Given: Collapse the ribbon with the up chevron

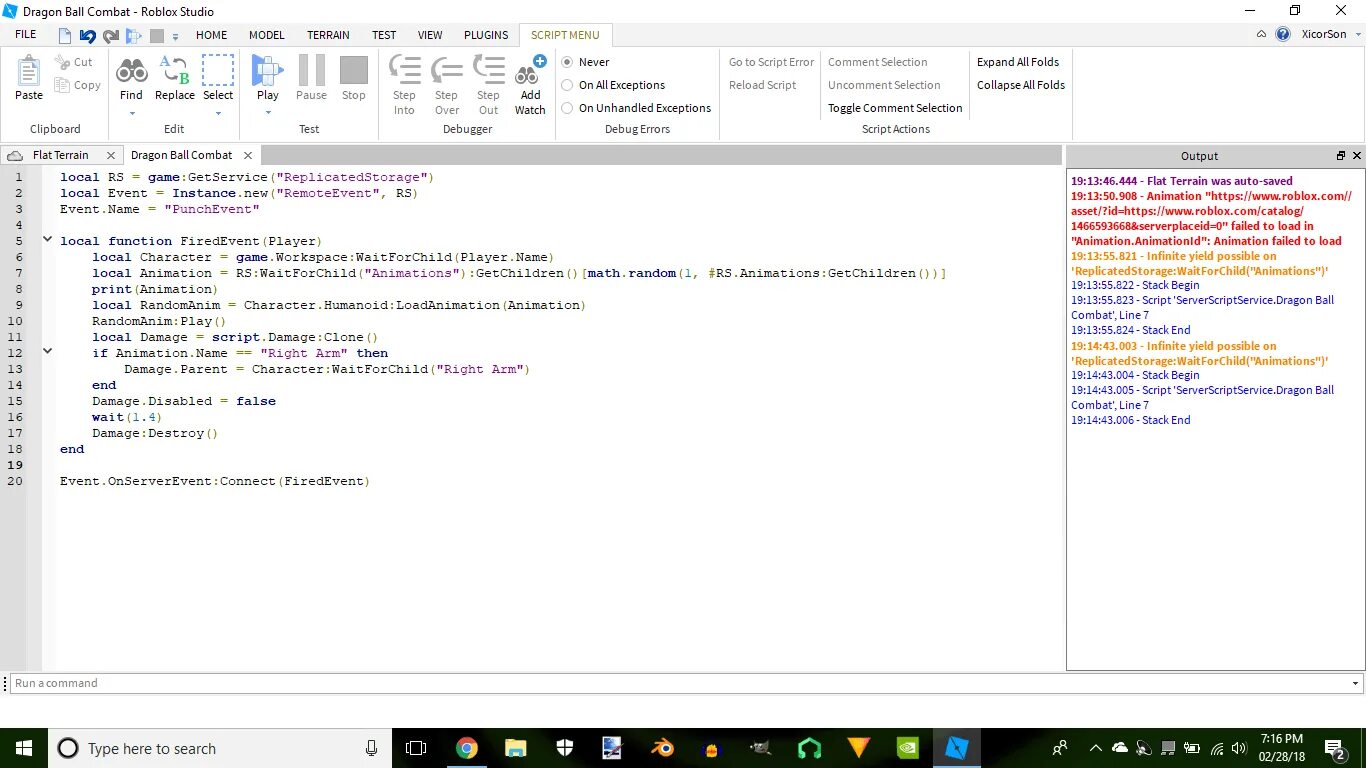Looking at the screenshot, I should [1262, 34].
